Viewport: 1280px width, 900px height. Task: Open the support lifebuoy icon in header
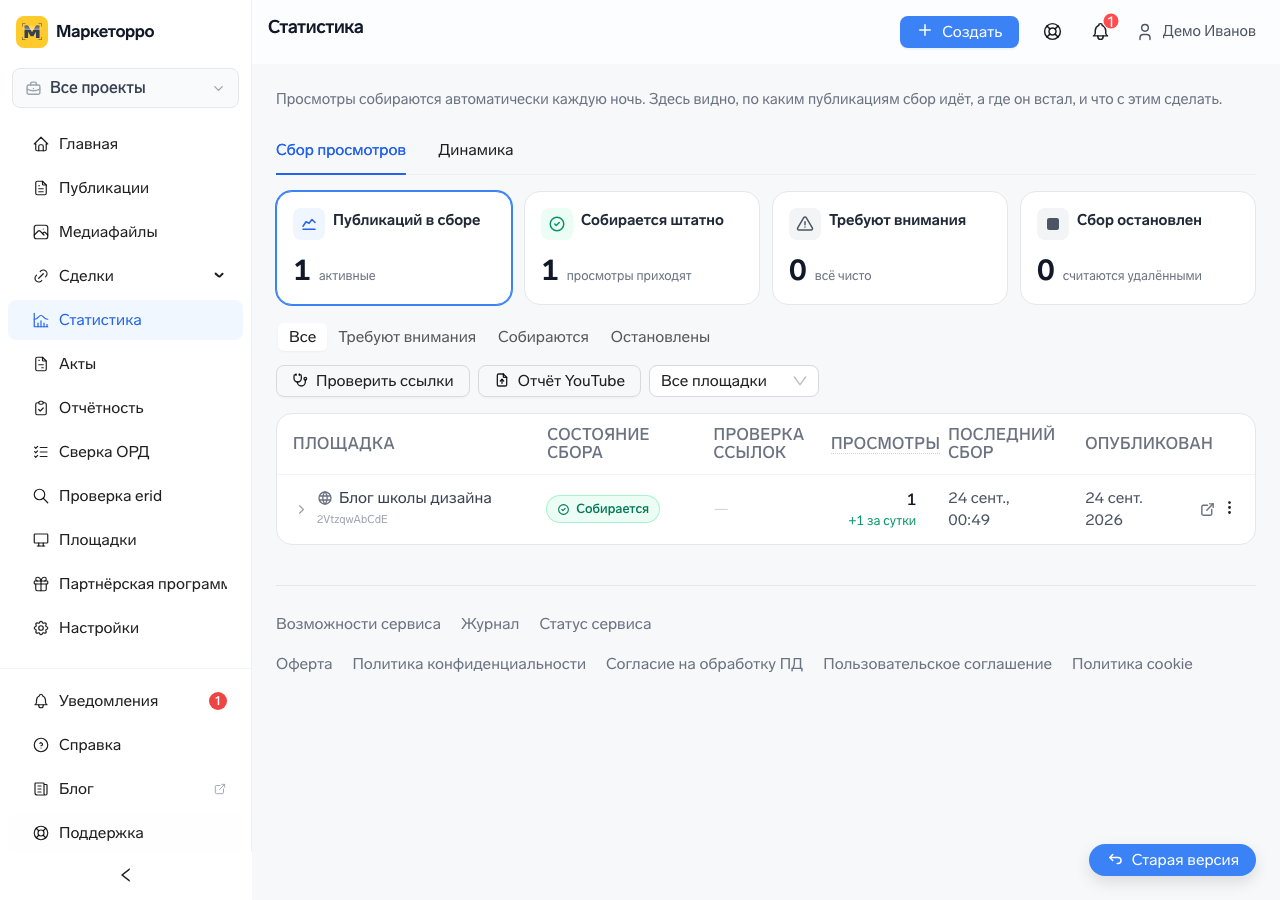[x=1052, y=32]
